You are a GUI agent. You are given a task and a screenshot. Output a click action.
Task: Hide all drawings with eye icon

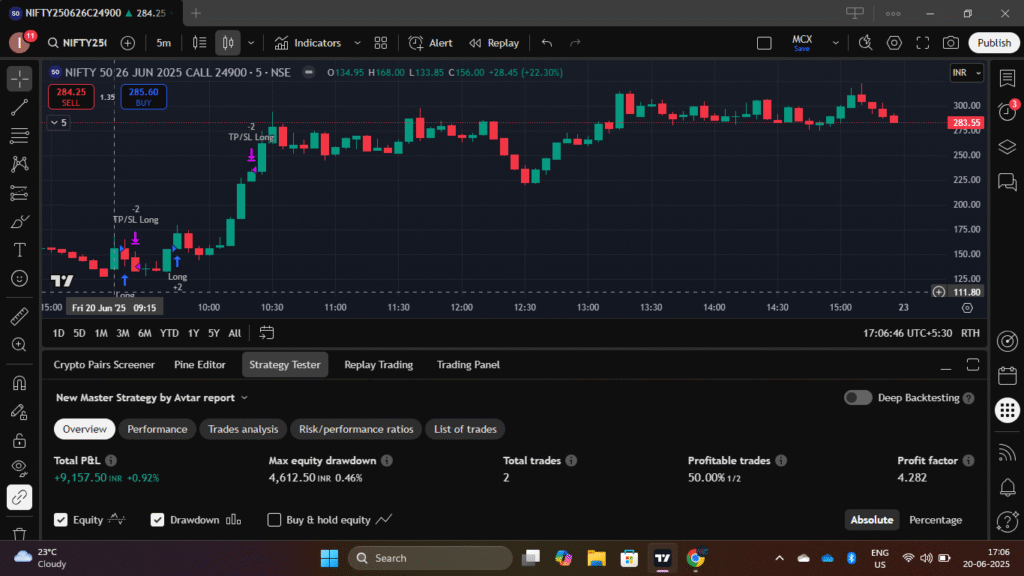click(x=20, y=468)
